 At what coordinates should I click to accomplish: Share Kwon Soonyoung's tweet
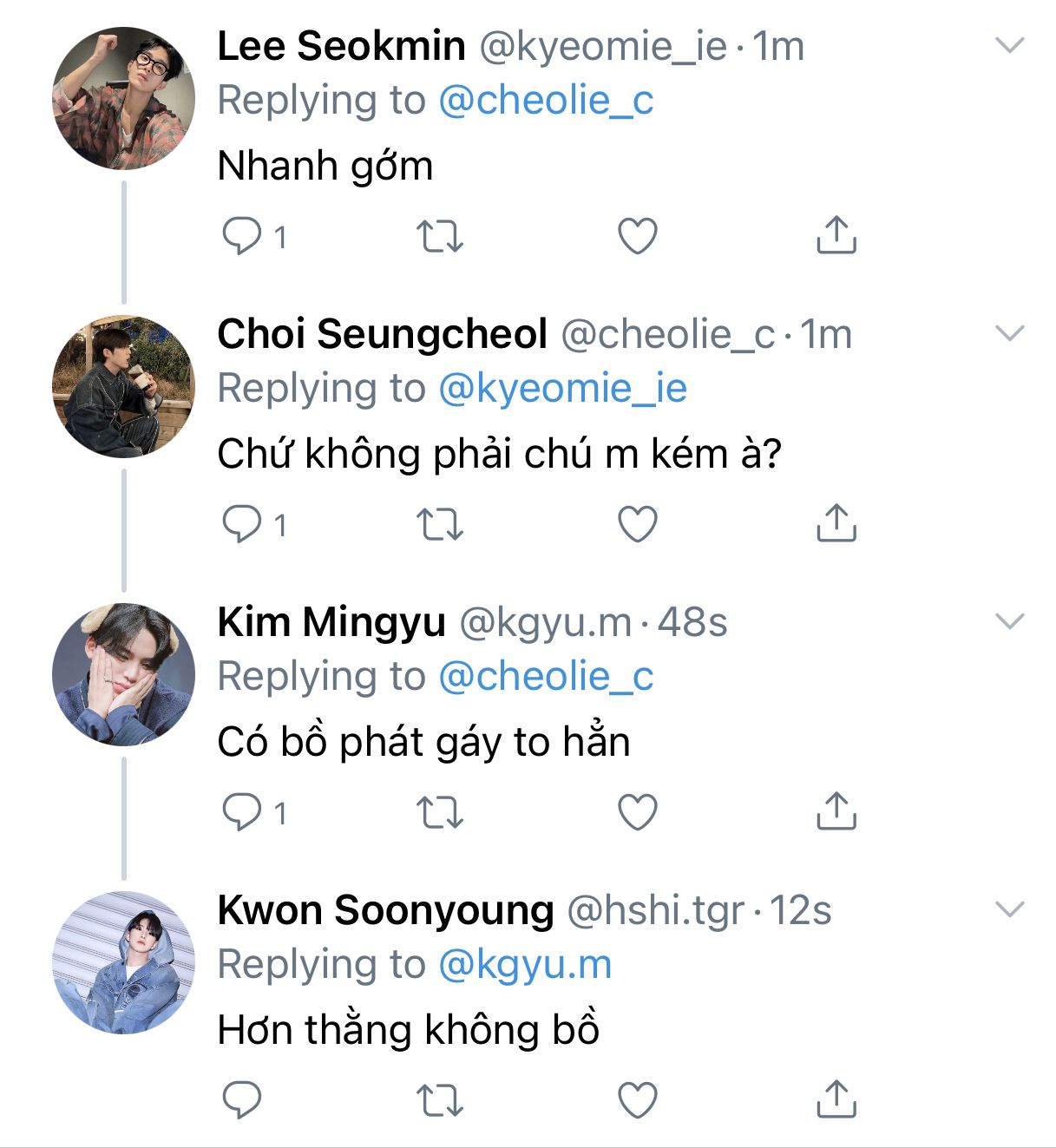836,1099
